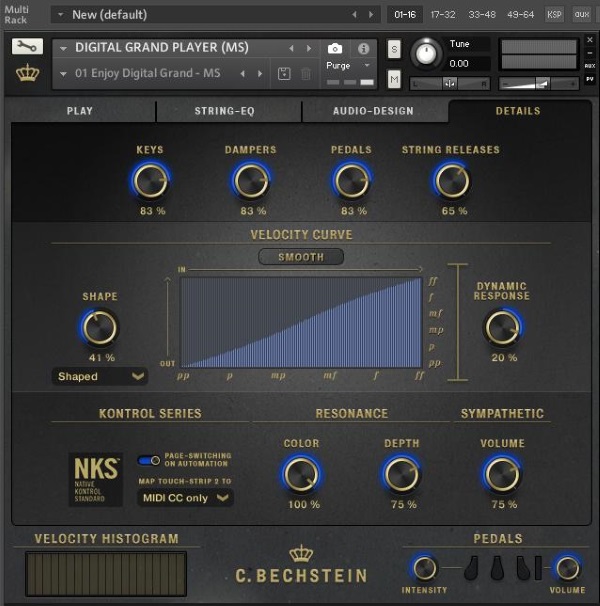The image size is (600, 606).
Task: Click the output volume slider in header
Action: click(x=539, y=83)
